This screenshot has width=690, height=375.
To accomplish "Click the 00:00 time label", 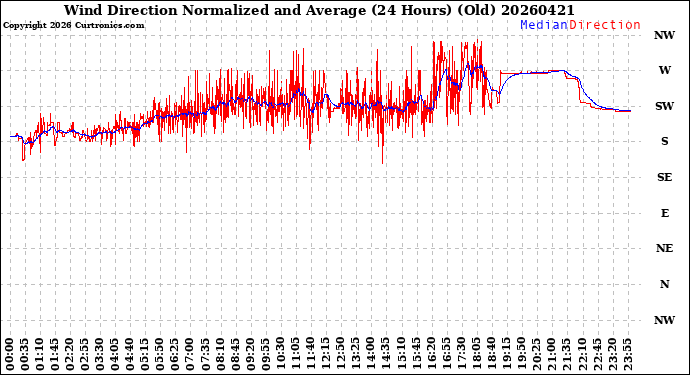I will [x=10, y=354].
